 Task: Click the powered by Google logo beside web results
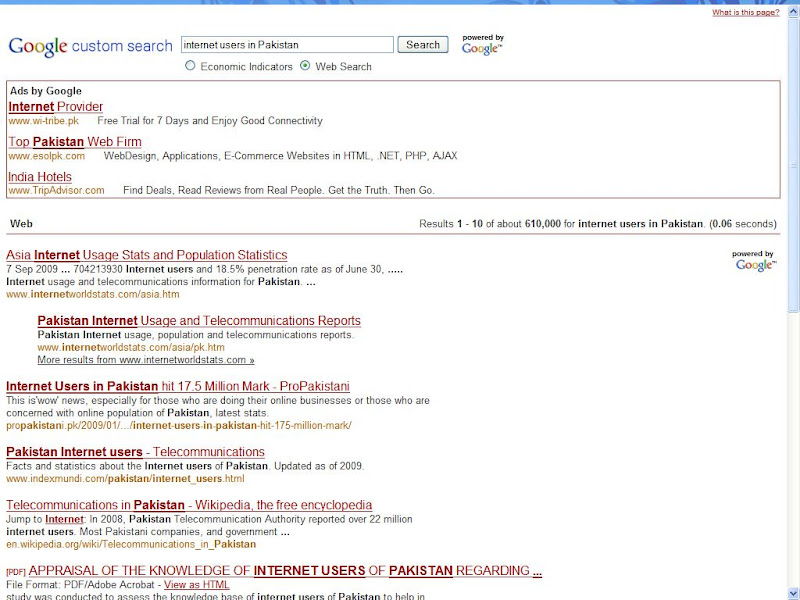pos(754,261)
